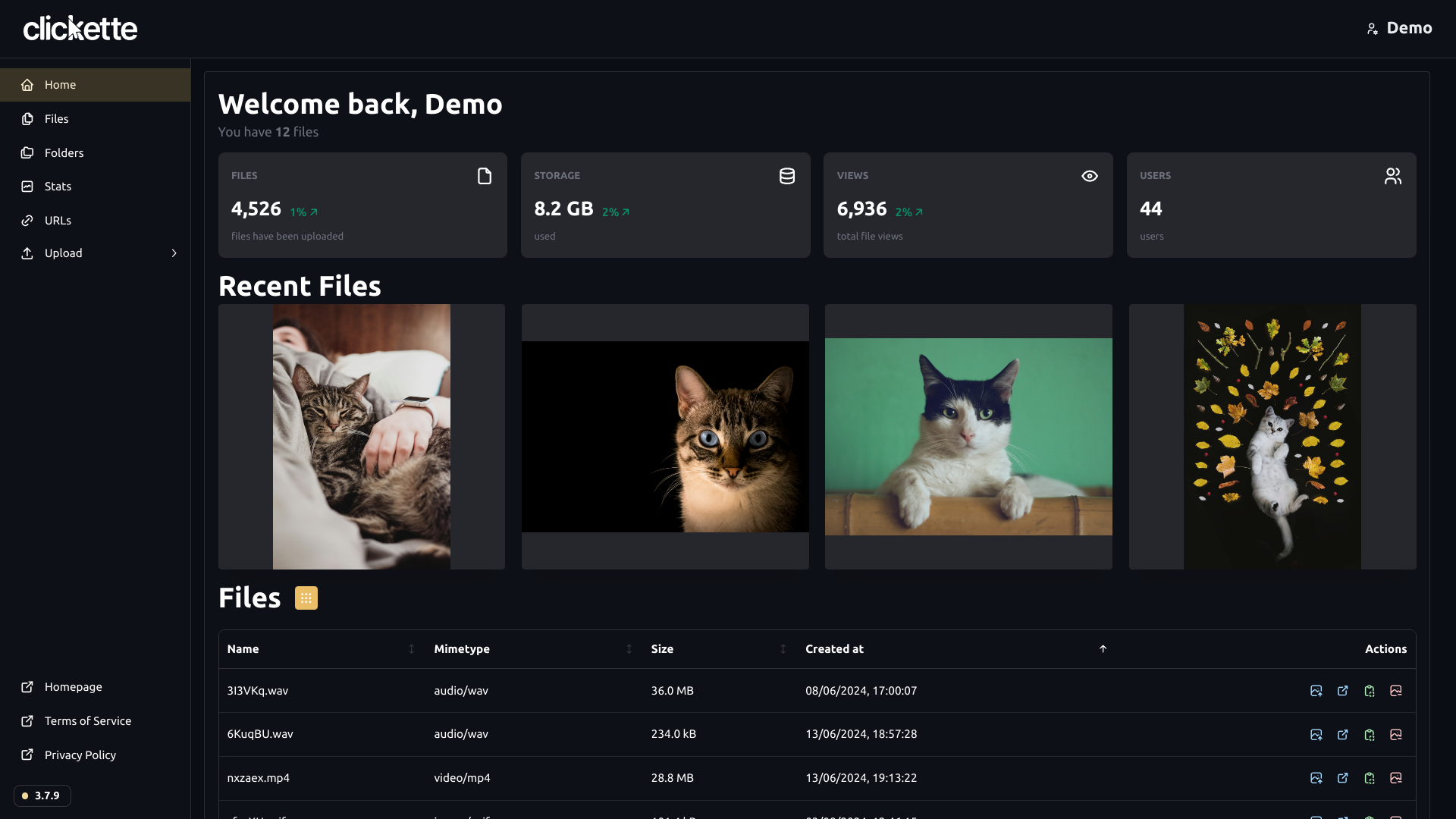Viewport: 1456px width, 819px height.
Task: Click the red delete-image icon for nxzaex.mp4
Action: pos(1395,778)
